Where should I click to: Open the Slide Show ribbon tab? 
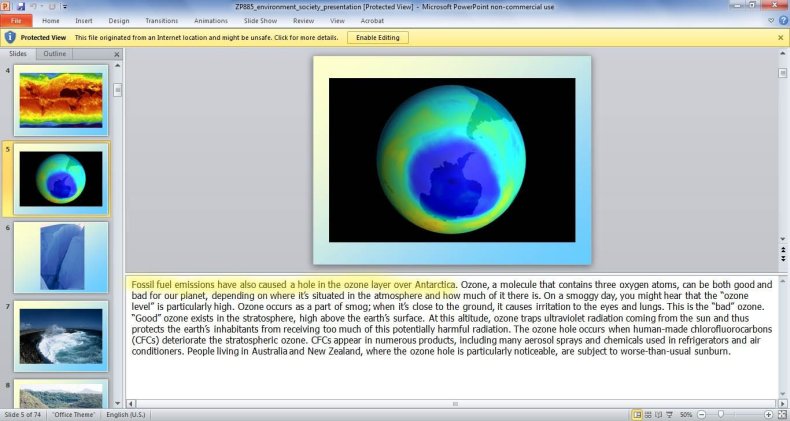click(x=260, y=21)
